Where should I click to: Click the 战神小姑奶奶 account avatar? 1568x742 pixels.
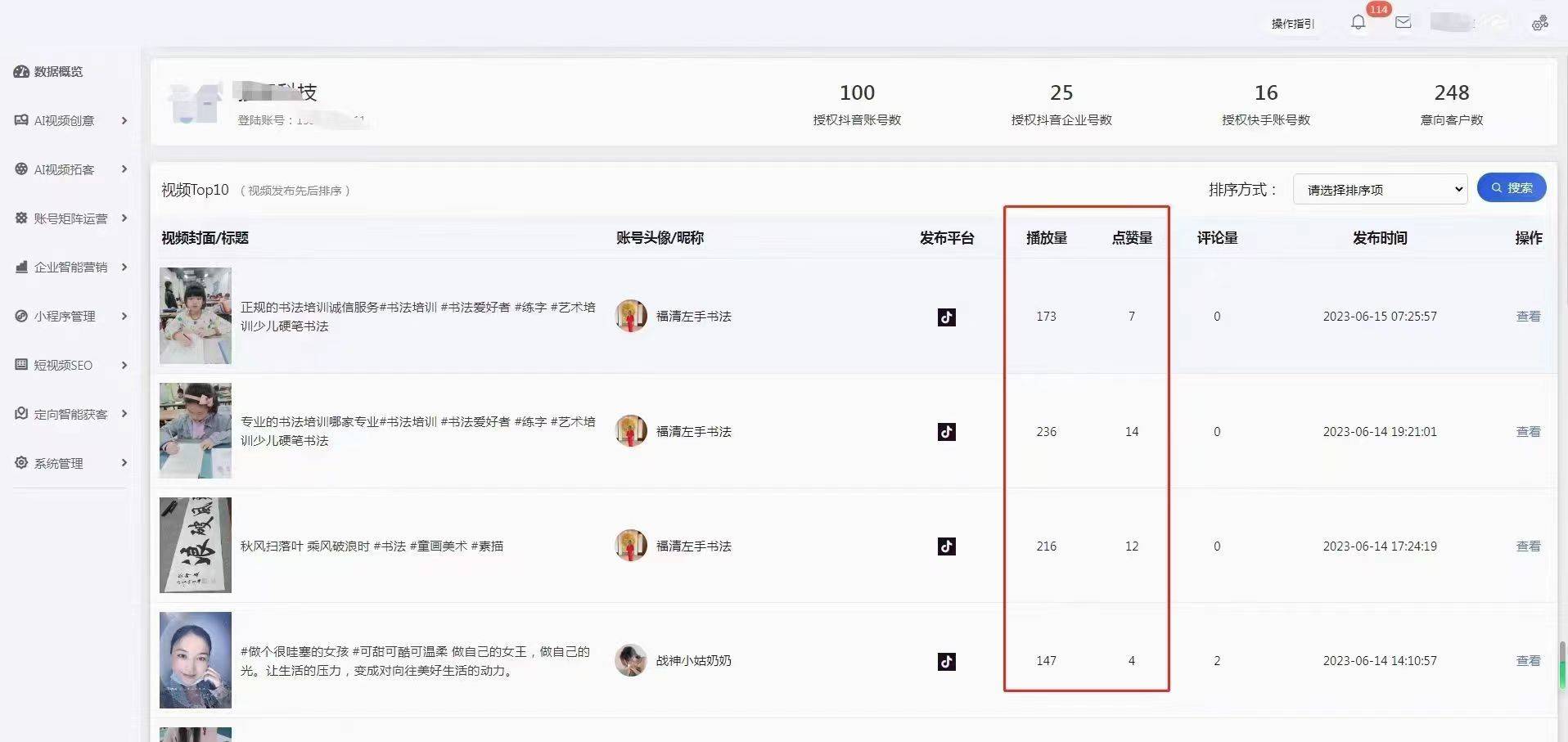tap(631, 660)
